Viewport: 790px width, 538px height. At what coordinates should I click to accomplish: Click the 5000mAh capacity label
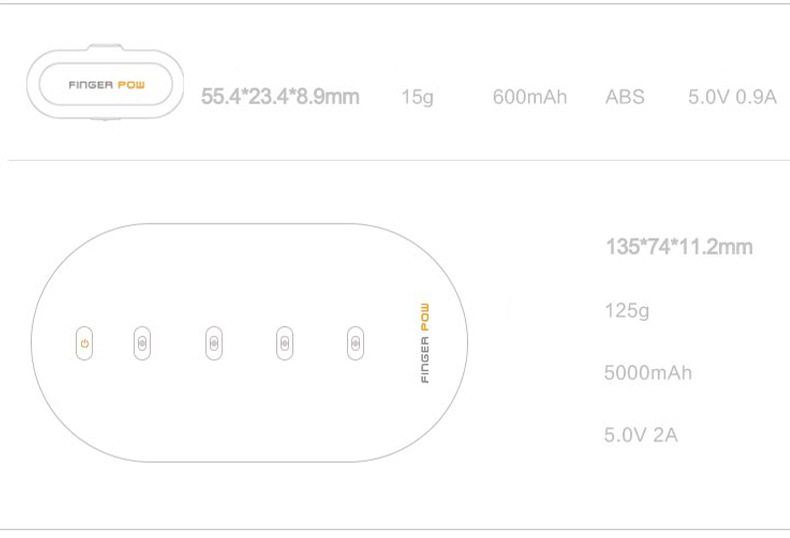click(648, 373)
